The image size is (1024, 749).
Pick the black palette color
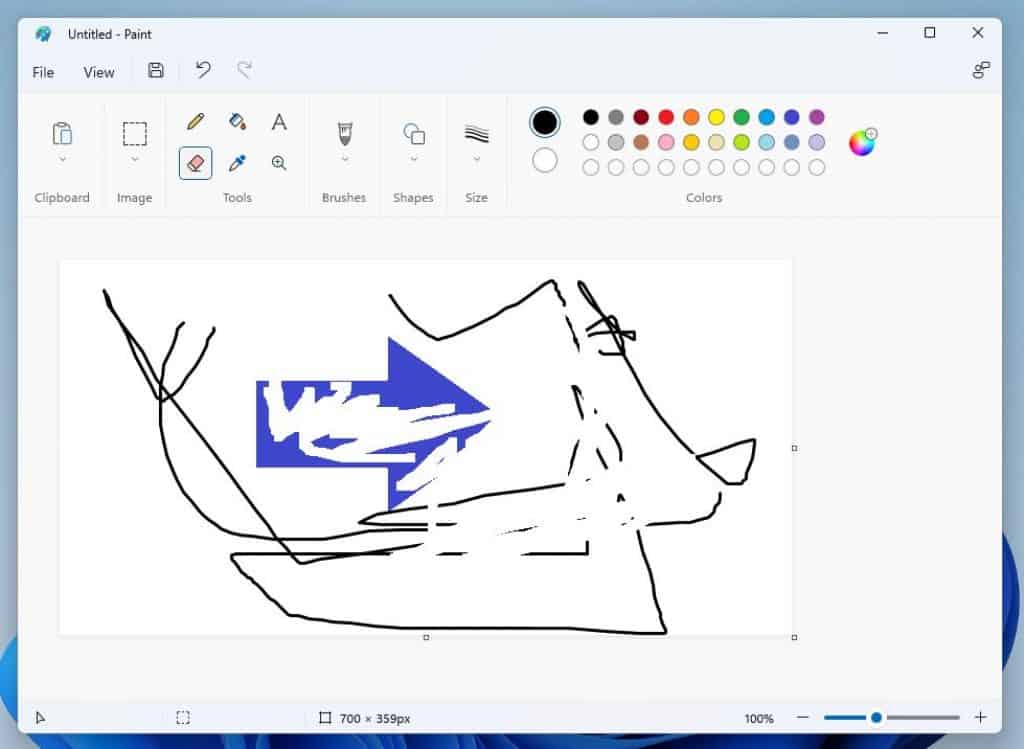click(x=590, y=117)
